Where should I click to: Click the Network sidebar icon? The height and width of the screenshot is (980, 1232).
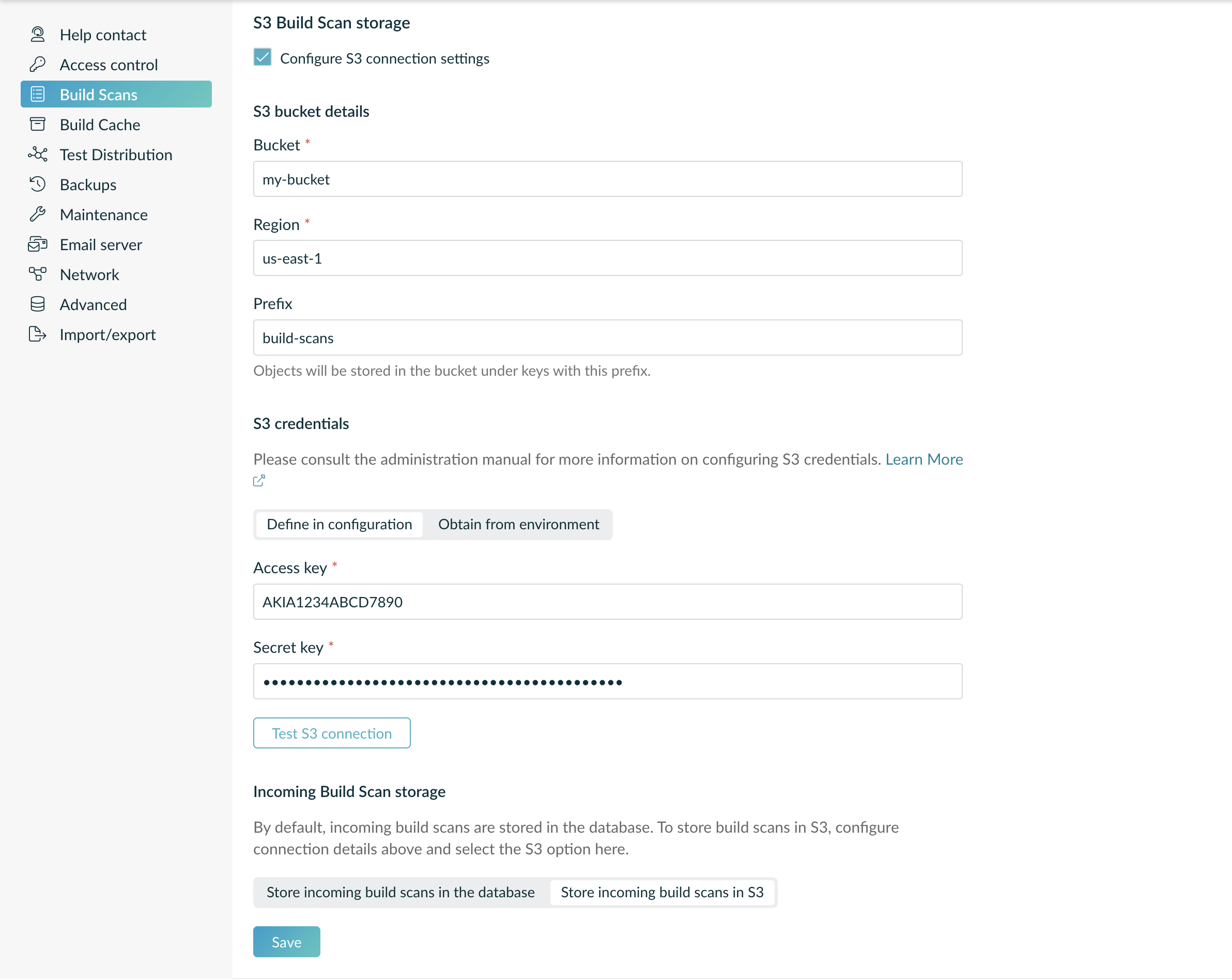point(38,274)
